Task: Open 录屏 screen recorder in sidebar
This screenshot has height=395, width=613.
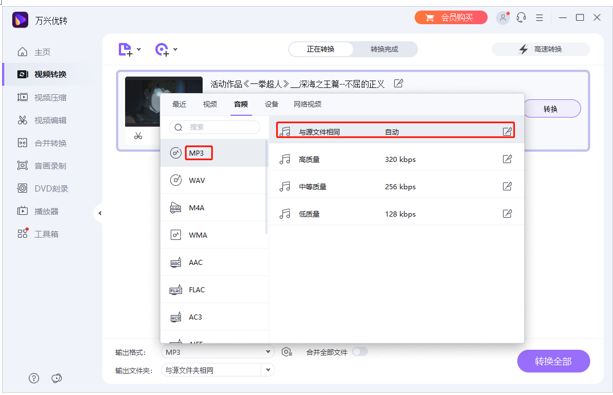Action: [x=41, y=166]
